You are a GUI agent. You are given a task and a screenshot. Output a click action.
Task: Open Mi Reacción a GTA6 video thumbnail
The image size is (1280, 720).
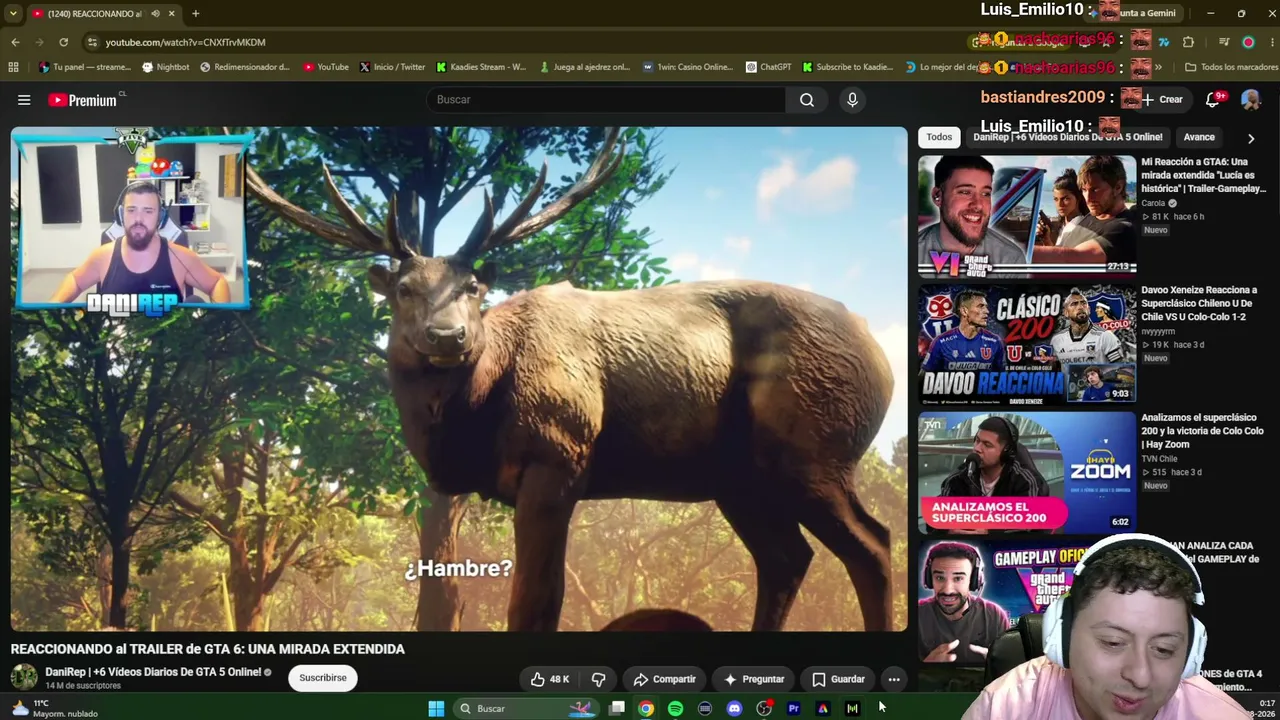pyautogui.click(x=1027, y=216)
